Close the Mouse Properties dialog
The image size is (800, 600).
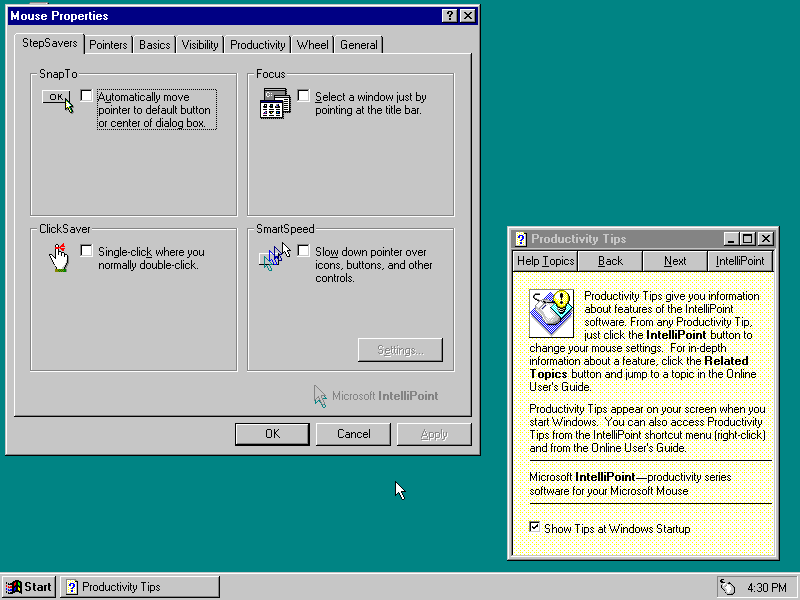(x=467, y=16)
